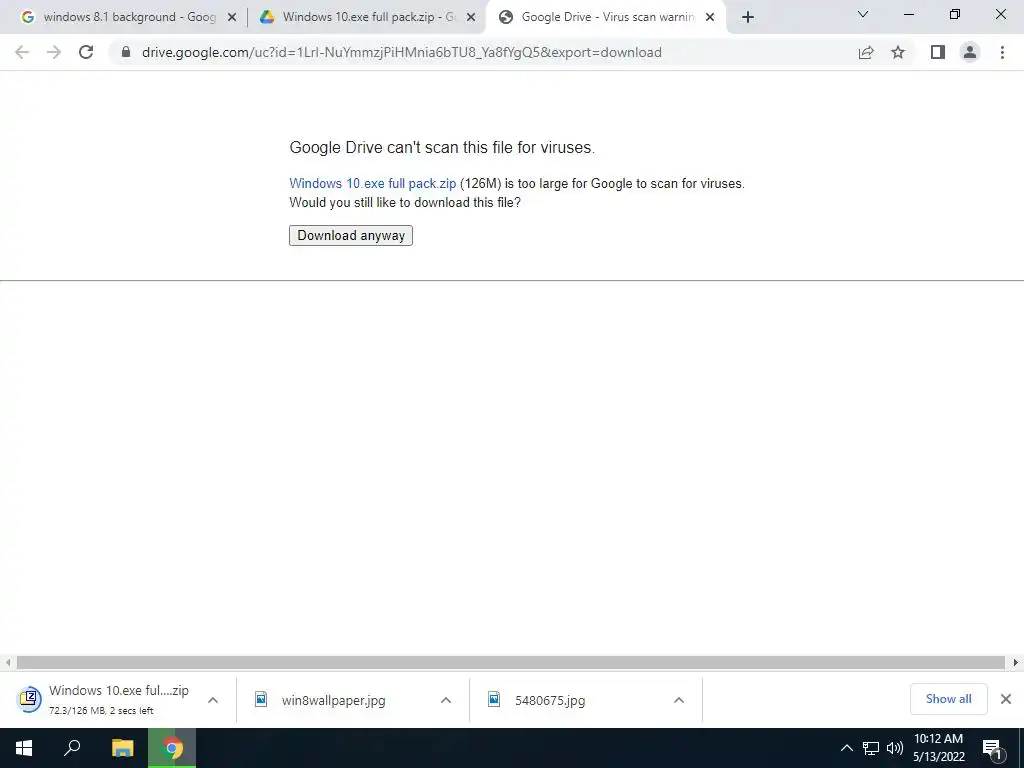Close the 'Google Drive - Virus scan warning' tab
This screenshot has height=768, width=1024.
tap(710, 17)
